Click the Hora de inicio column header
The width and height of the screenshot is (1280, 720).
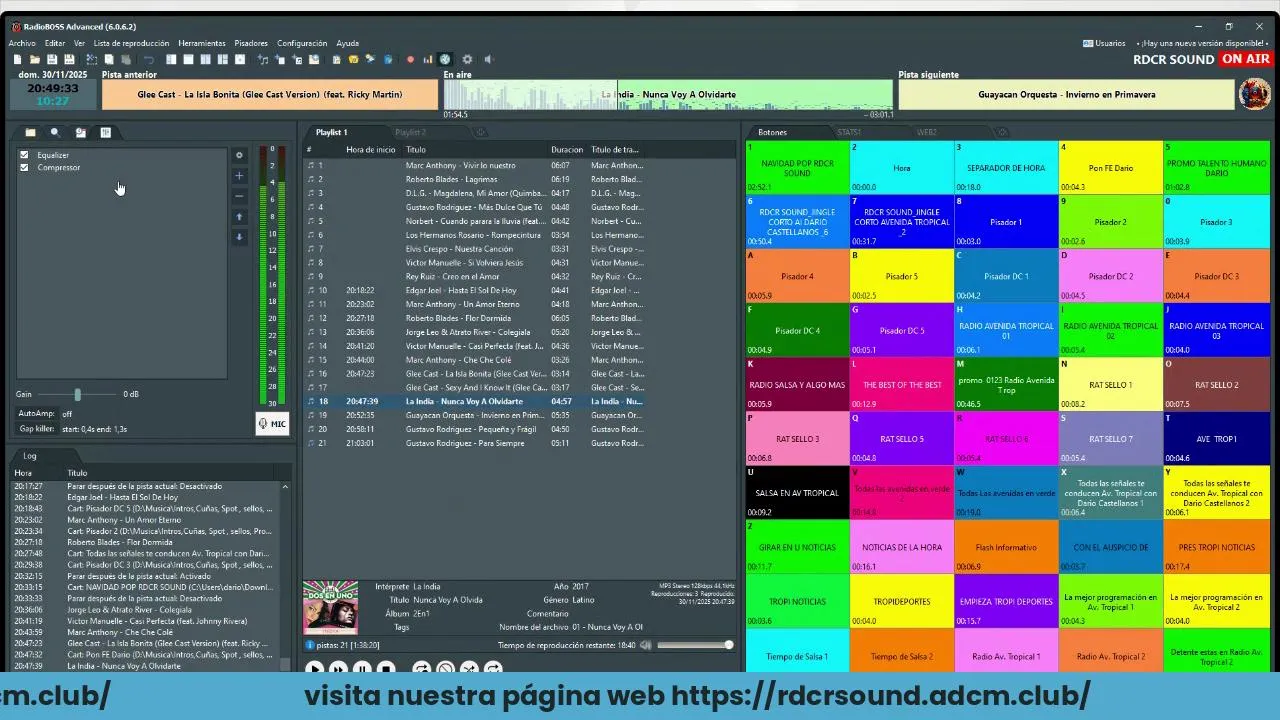(x=371, y=149)
